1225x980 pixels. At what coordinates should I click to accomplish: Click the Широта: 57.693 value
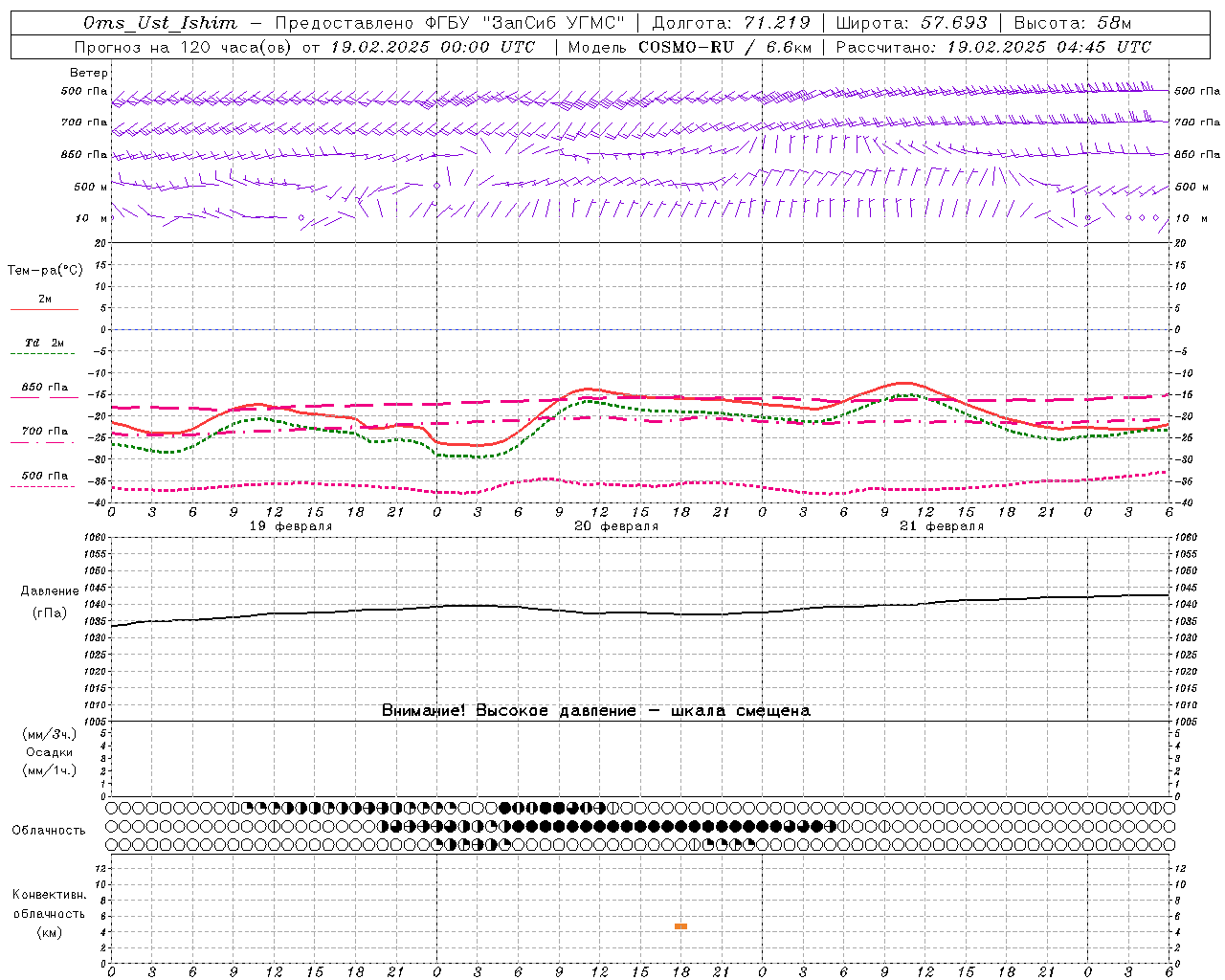coord(912,23)
